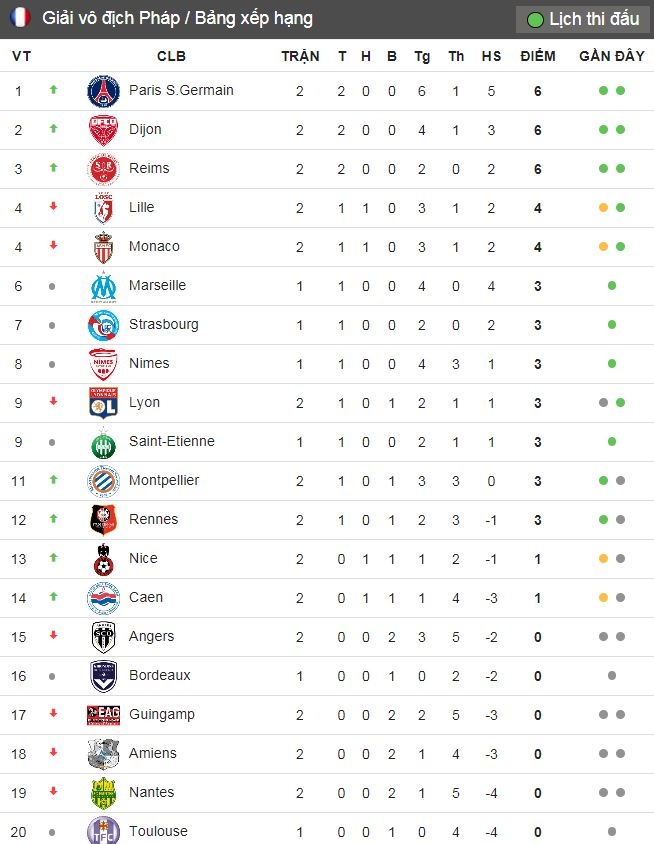654x844 pixels.
Task: Sort table by ĐIỂM column header
Action: [538, 56]
